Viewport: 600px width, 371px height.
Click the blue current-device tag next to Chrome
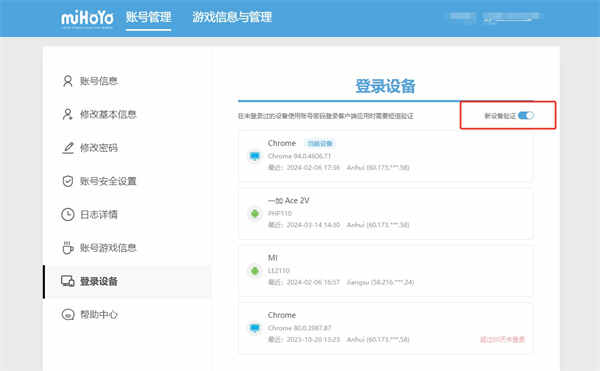point(320,143)
